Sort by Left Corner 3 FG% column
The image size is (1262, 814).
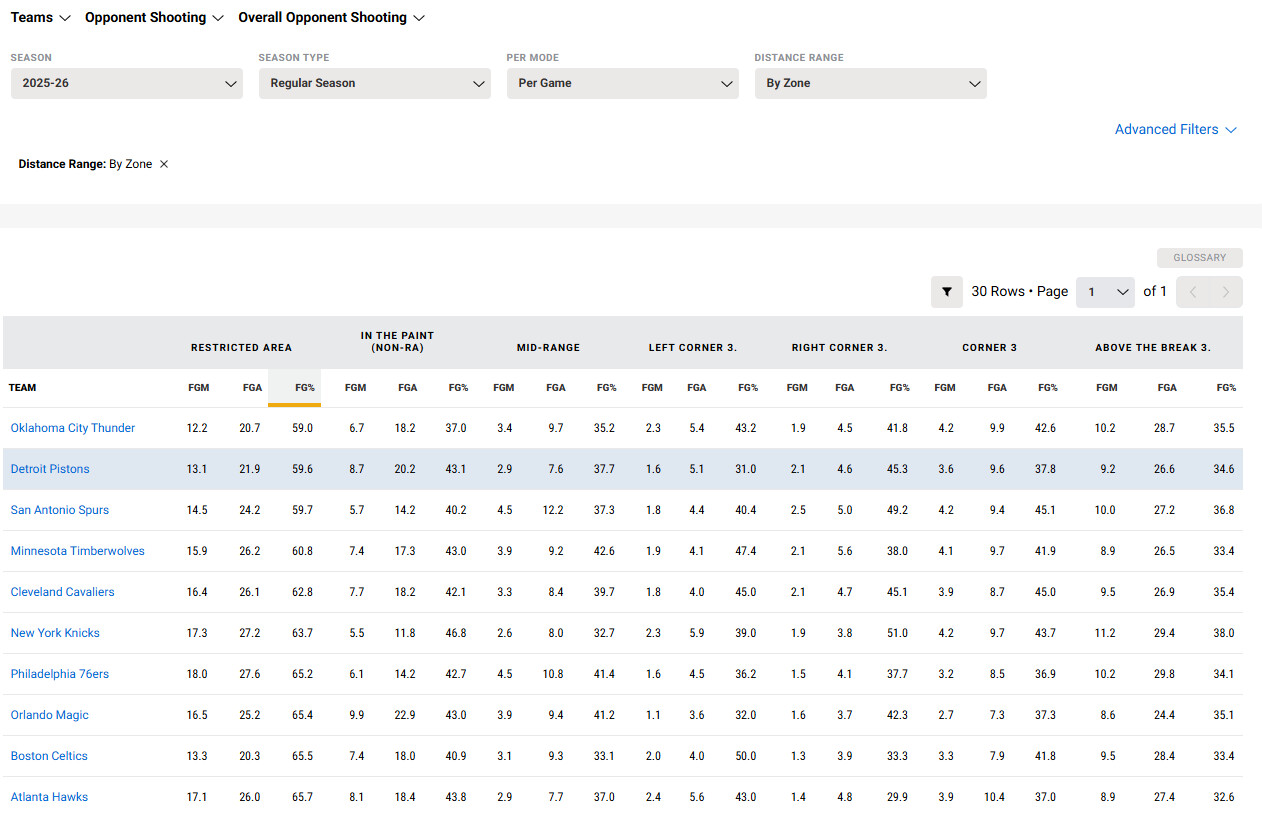[x=748, y=388]
